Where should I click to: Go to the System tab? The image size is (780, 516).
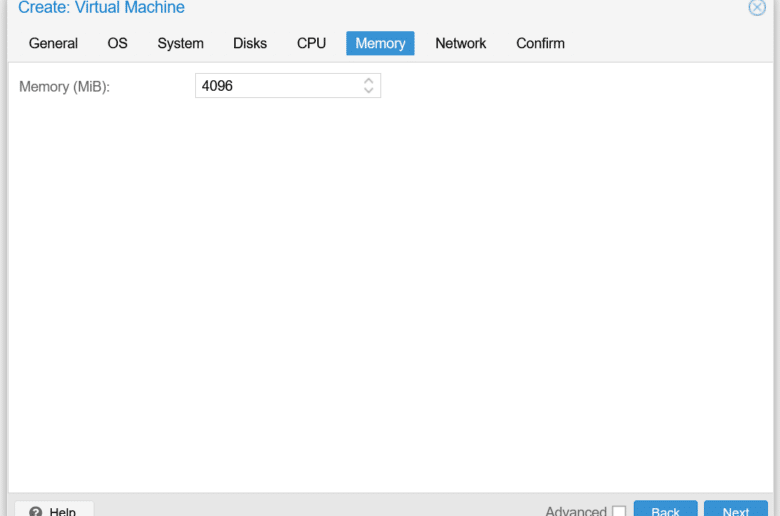[181, 43]
